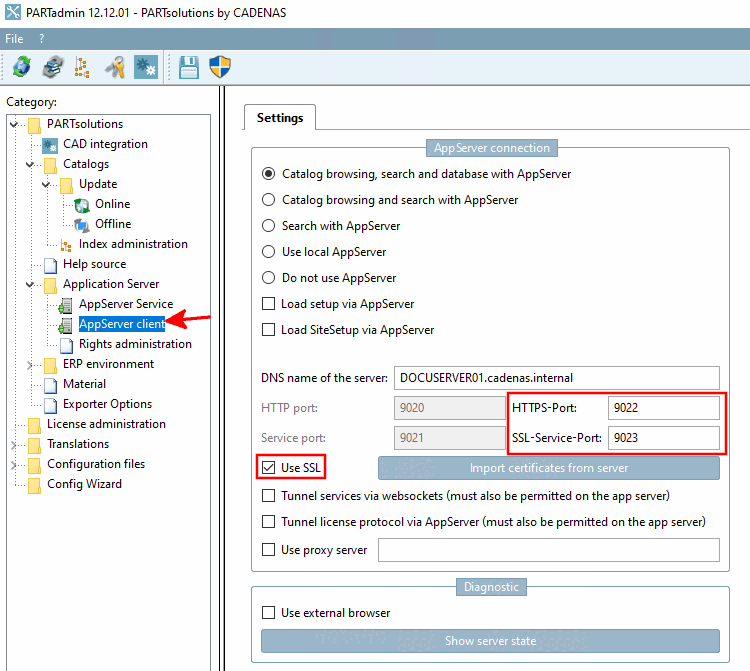Select Use local AppServer option

pyautogui.click(x=268, y=252)
